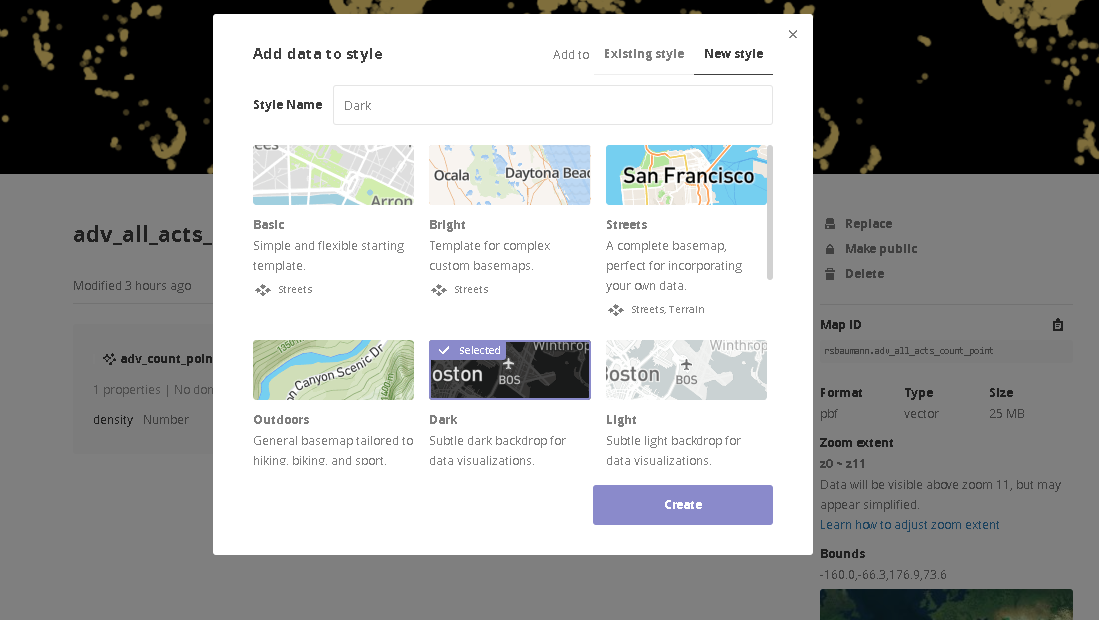Viewport: 1099px width, 620px height.
Task: Click the style list scrollbar
Action: (770, 212)
